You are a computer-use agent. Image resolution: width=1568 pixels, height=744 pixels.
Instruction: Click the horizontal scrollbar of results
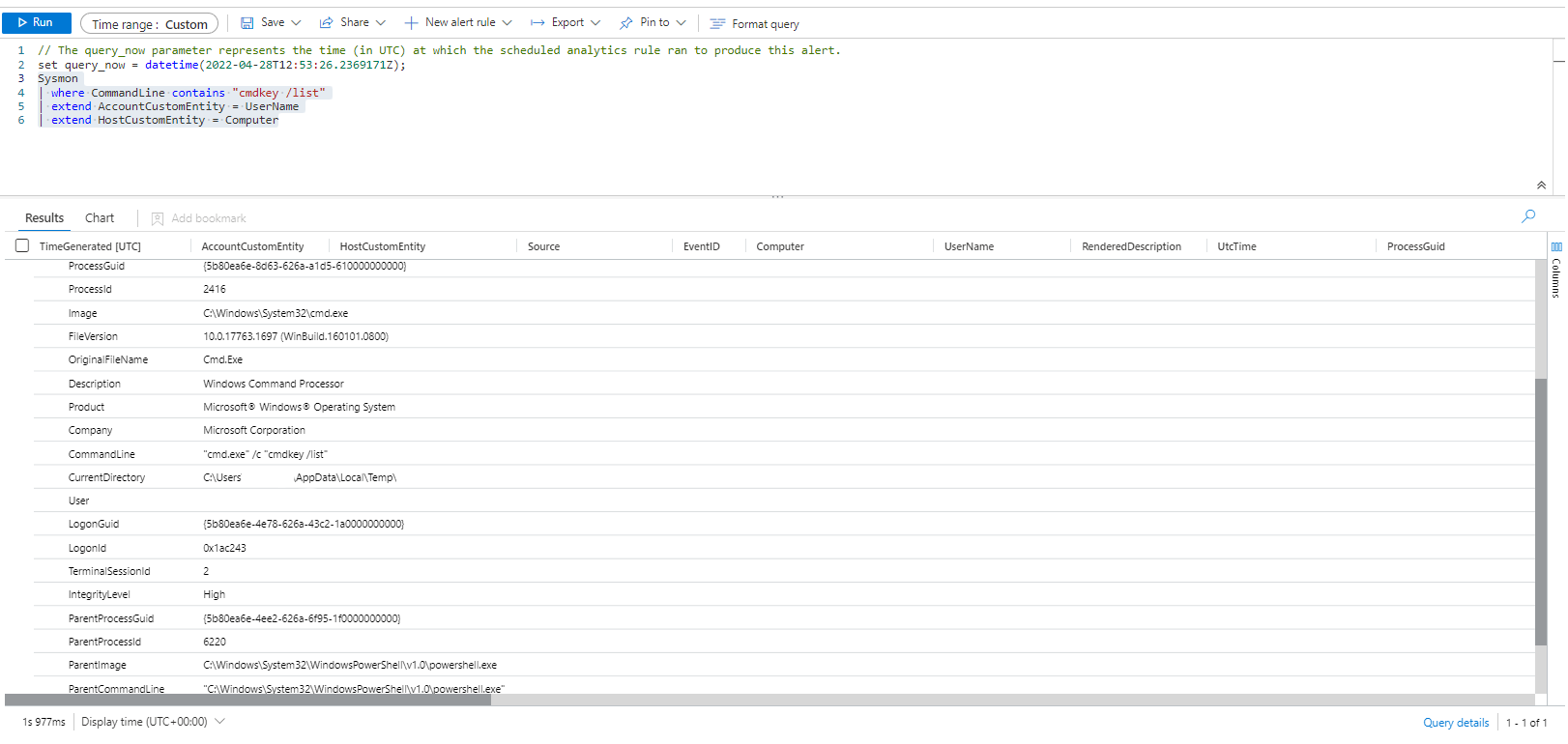[247, 700]
